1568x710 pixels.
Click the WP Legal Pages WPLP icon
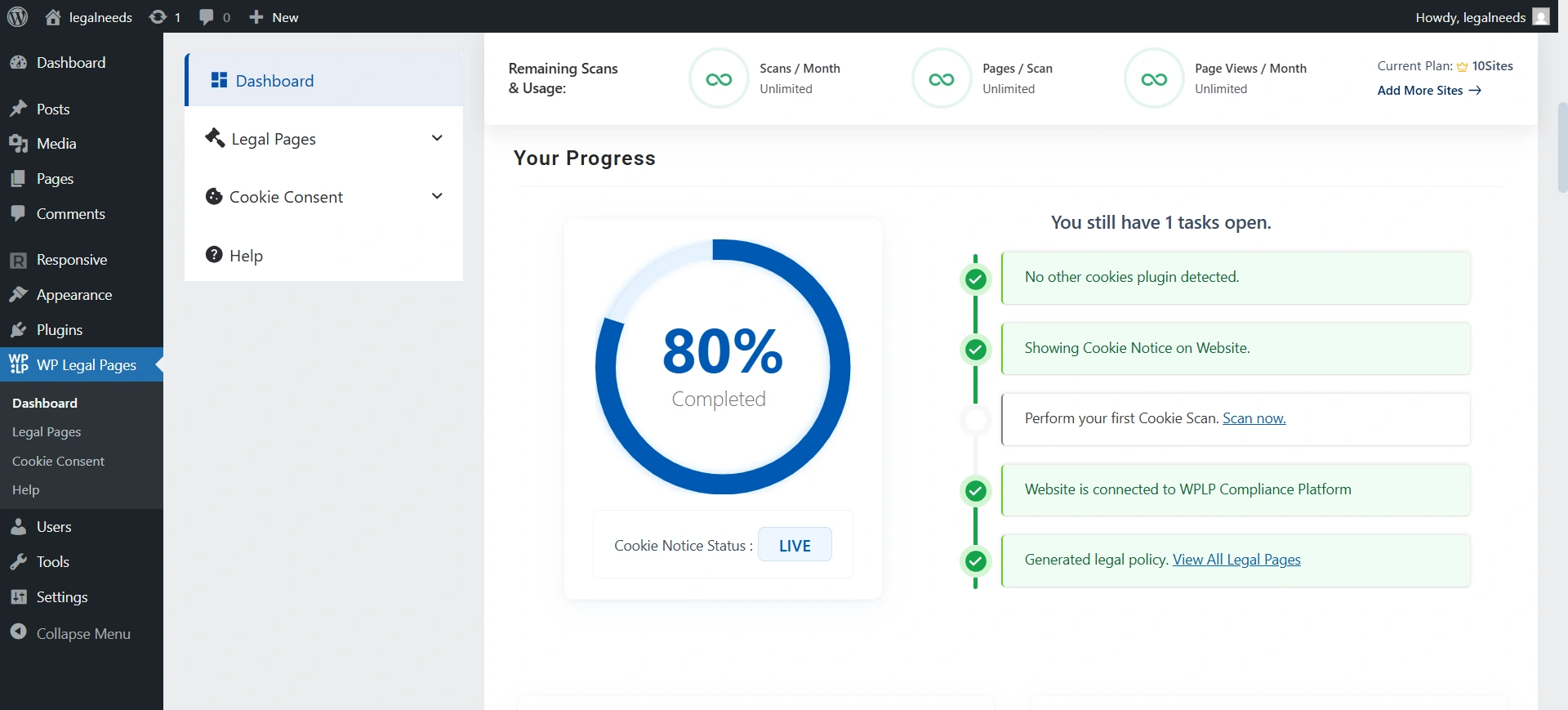18,364
